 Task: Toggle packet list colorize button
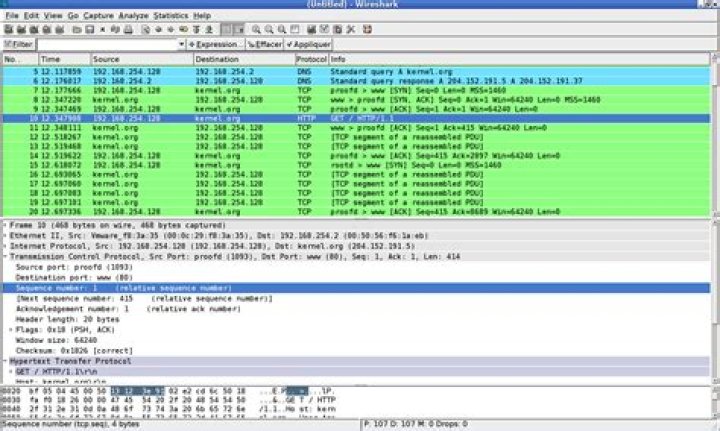coord(226,29)
